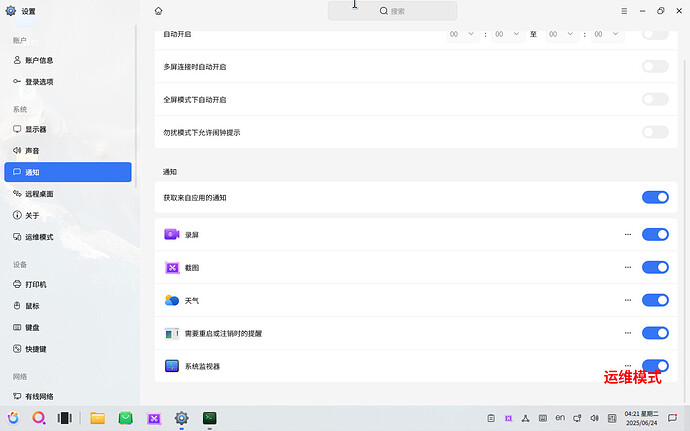This screenshot has width=690, height=431.
Task: Launch purple screenshot tool in taskbar
Action: 154,418
